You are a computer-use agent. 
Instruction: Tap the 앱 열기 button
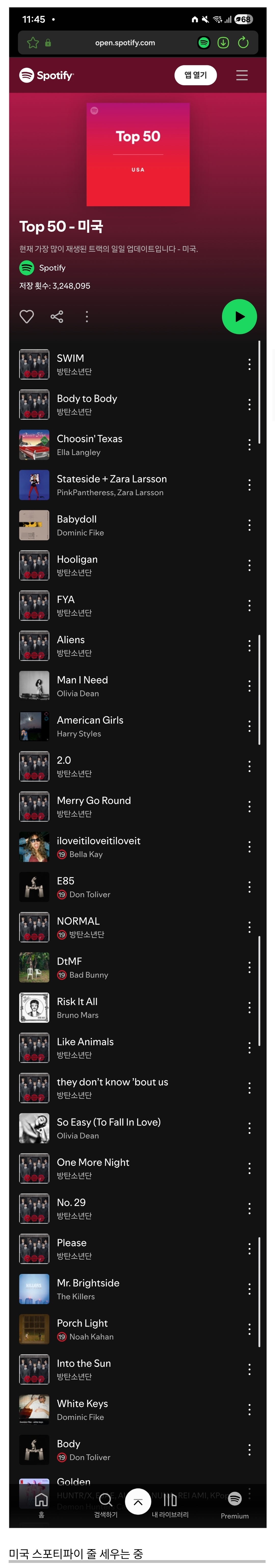click(195, 76)
